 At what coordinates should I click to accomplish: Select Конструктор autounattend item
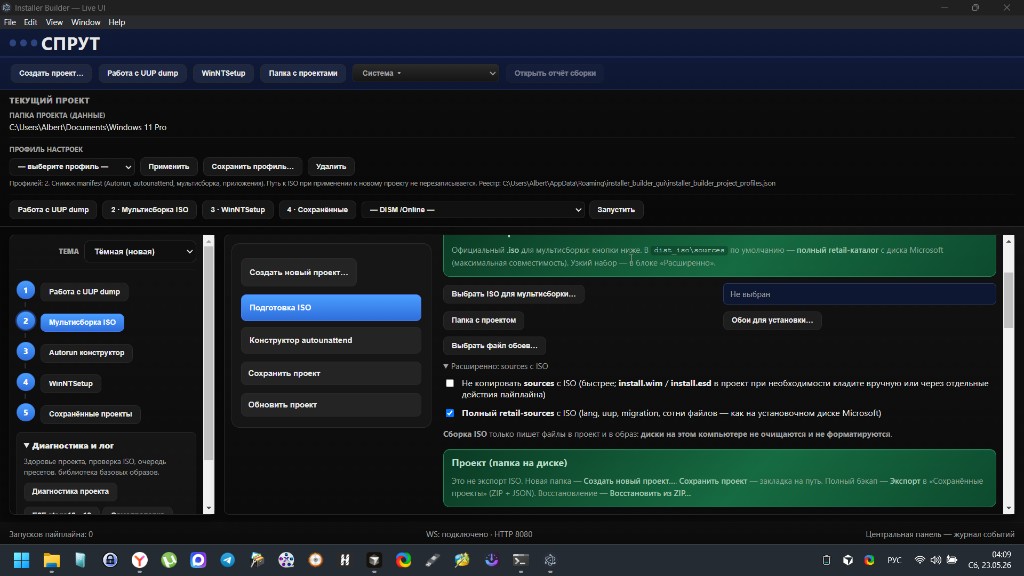[331, 340]
